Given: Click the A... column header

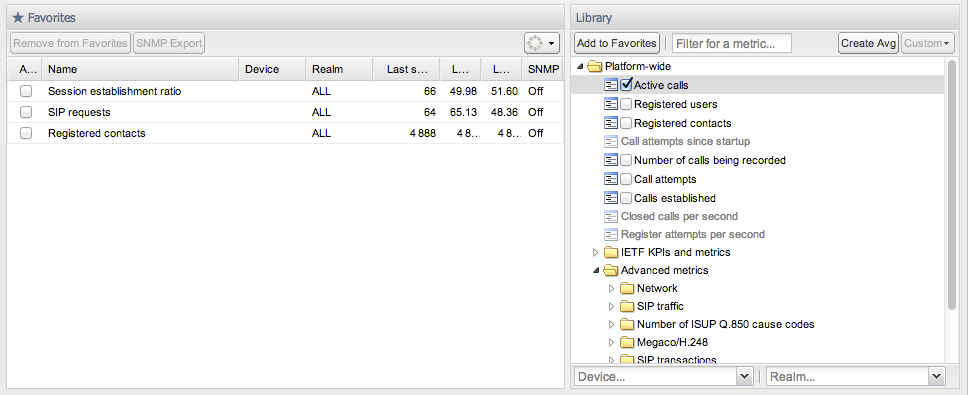Looking at the screenshot, I should [x=25, y=69].
